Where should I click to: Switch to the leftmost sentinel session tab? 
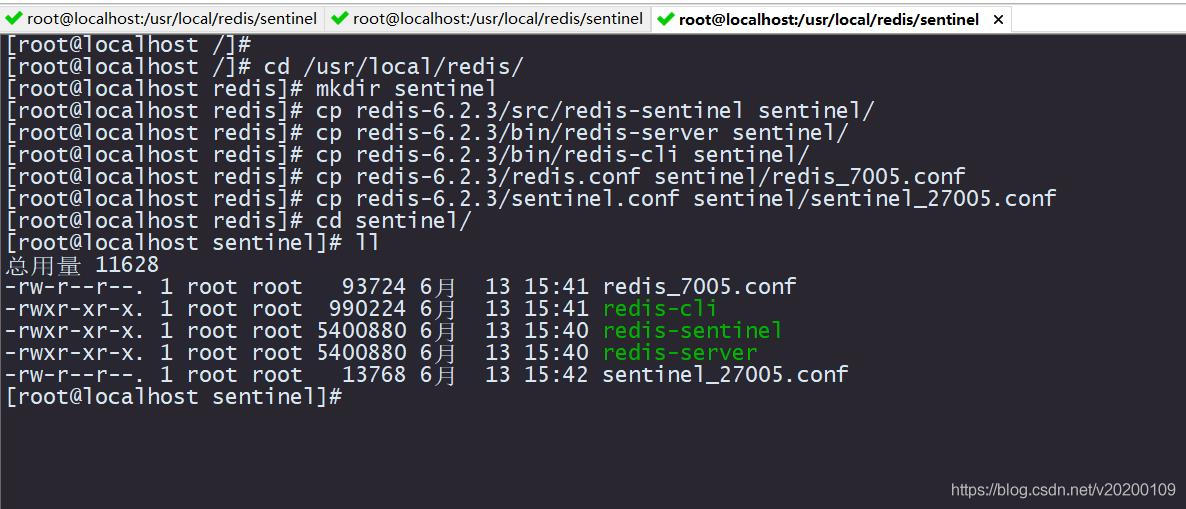(162, 19)
